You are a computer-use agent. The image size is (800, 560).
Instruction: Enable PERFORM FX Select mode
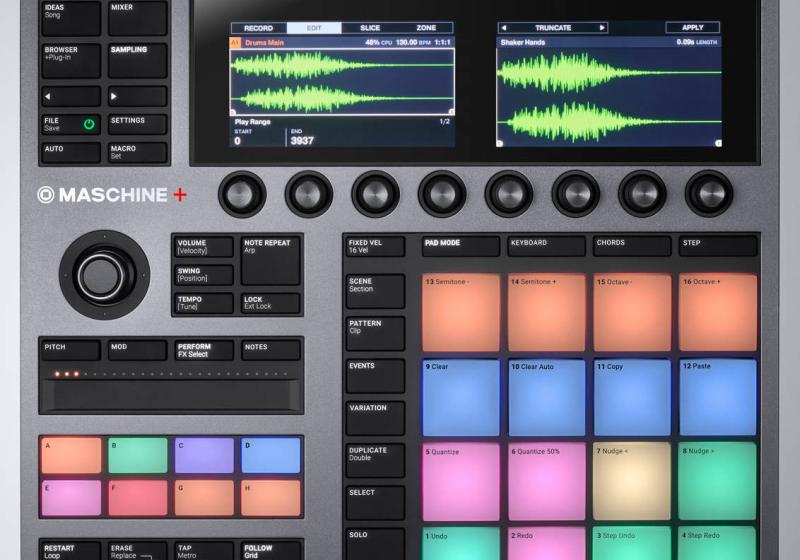pyautogui.click(x=204, y=350)
